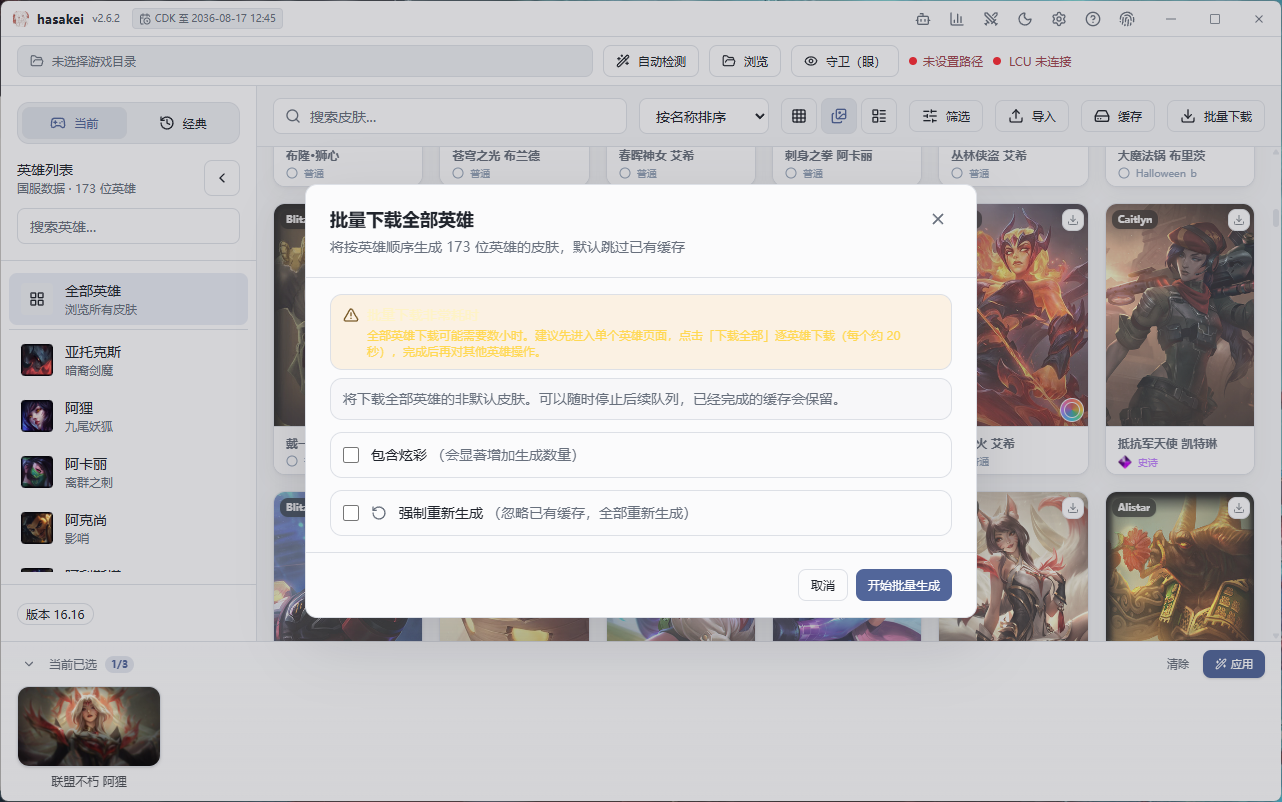Close the 批量下载全部英雄 dialog
Image resolution: width=1282 pixels, height=802 pixels.
938,219
